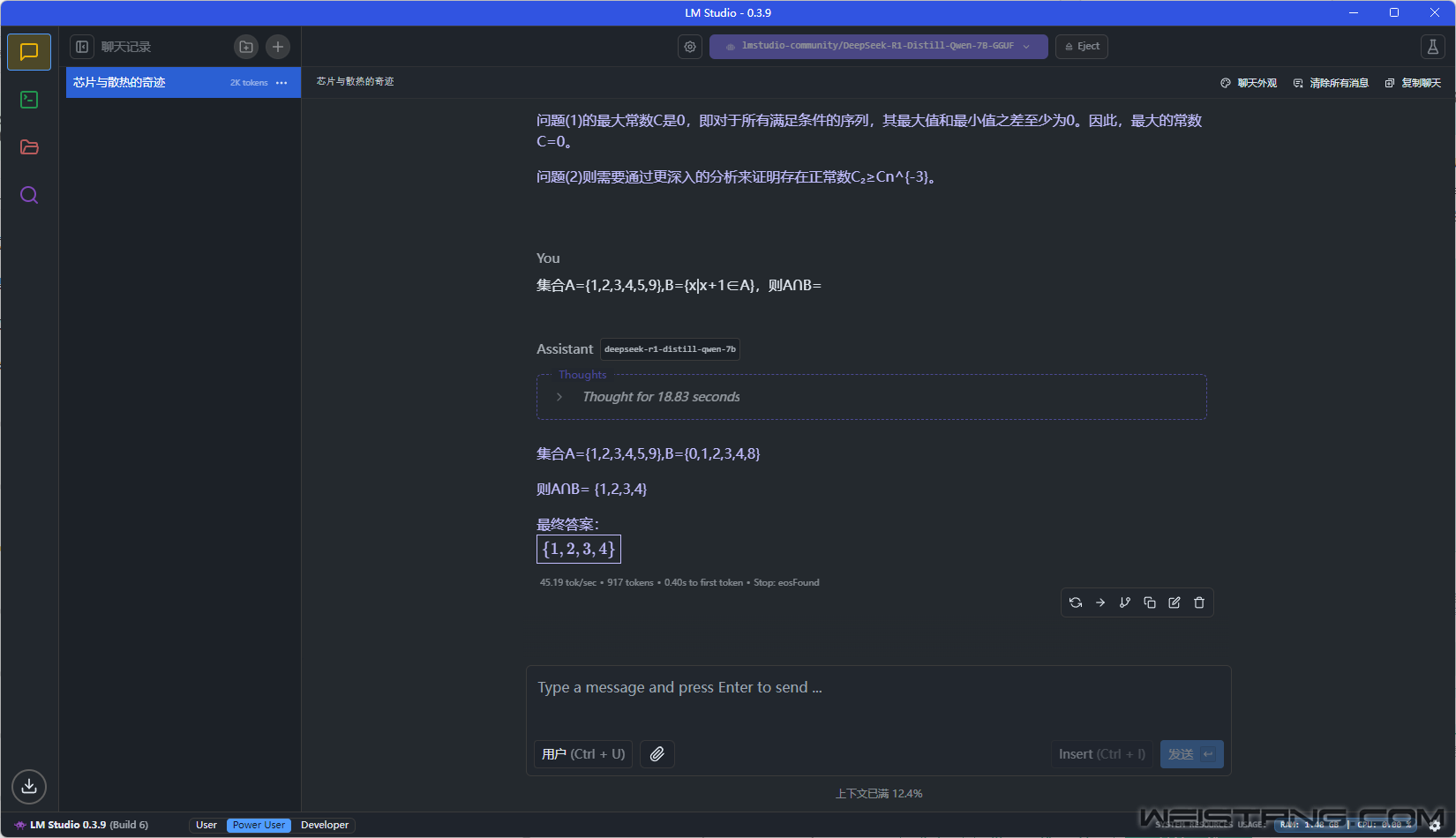Click the RAM and CPU usage indicator
The height and width of the screenshot is (838, 1456).
coord(1346,825)
